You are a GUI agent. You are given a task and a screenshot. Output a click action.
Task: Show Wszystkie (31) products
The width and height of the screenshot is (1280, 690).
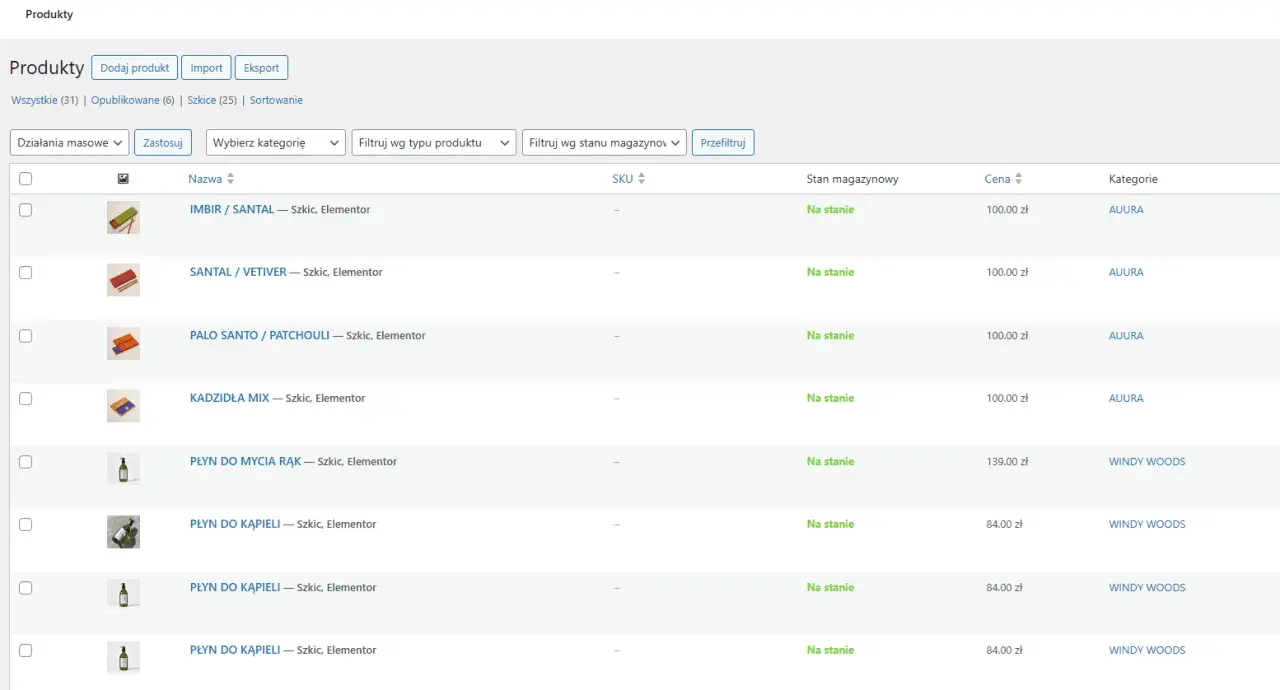[44, 100]
